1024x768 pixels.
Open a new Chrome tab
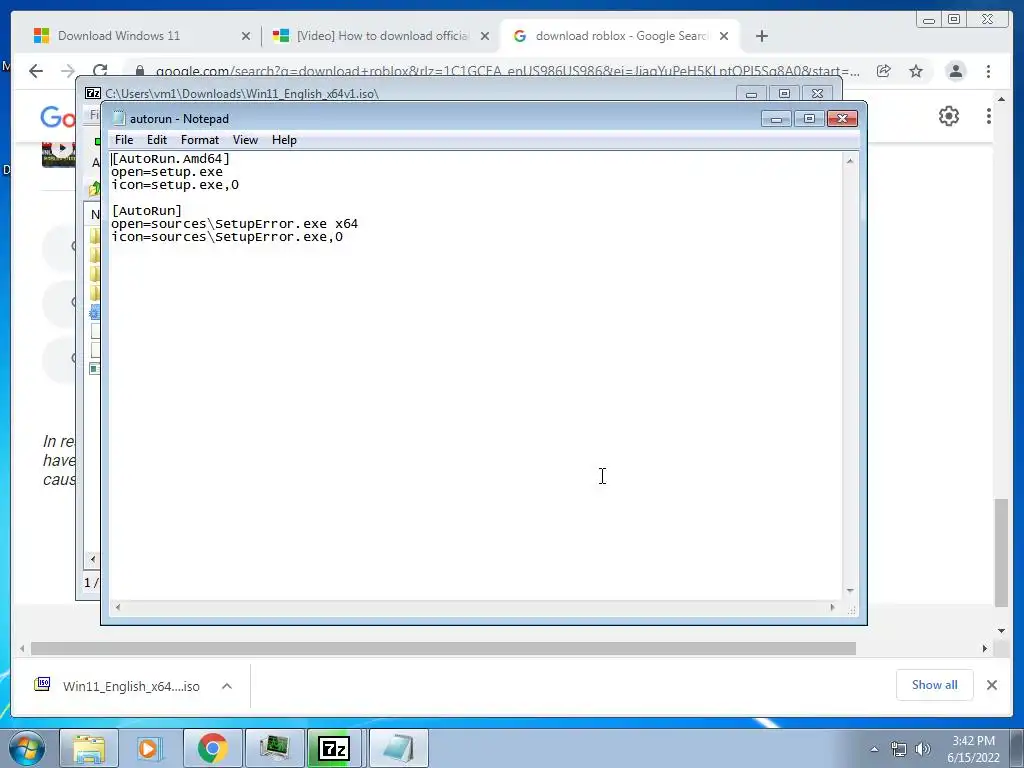pyautogui.click(x=761, y=36)
